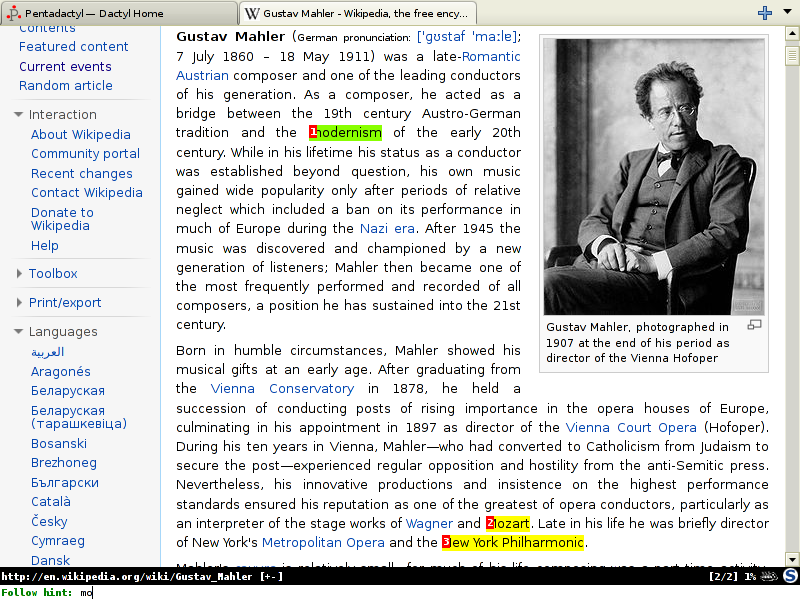Image resolution: width=800 pixels, height=600 pixels.
Task: Follow the Vienna Court Opera link
Action: pos(631,427)
